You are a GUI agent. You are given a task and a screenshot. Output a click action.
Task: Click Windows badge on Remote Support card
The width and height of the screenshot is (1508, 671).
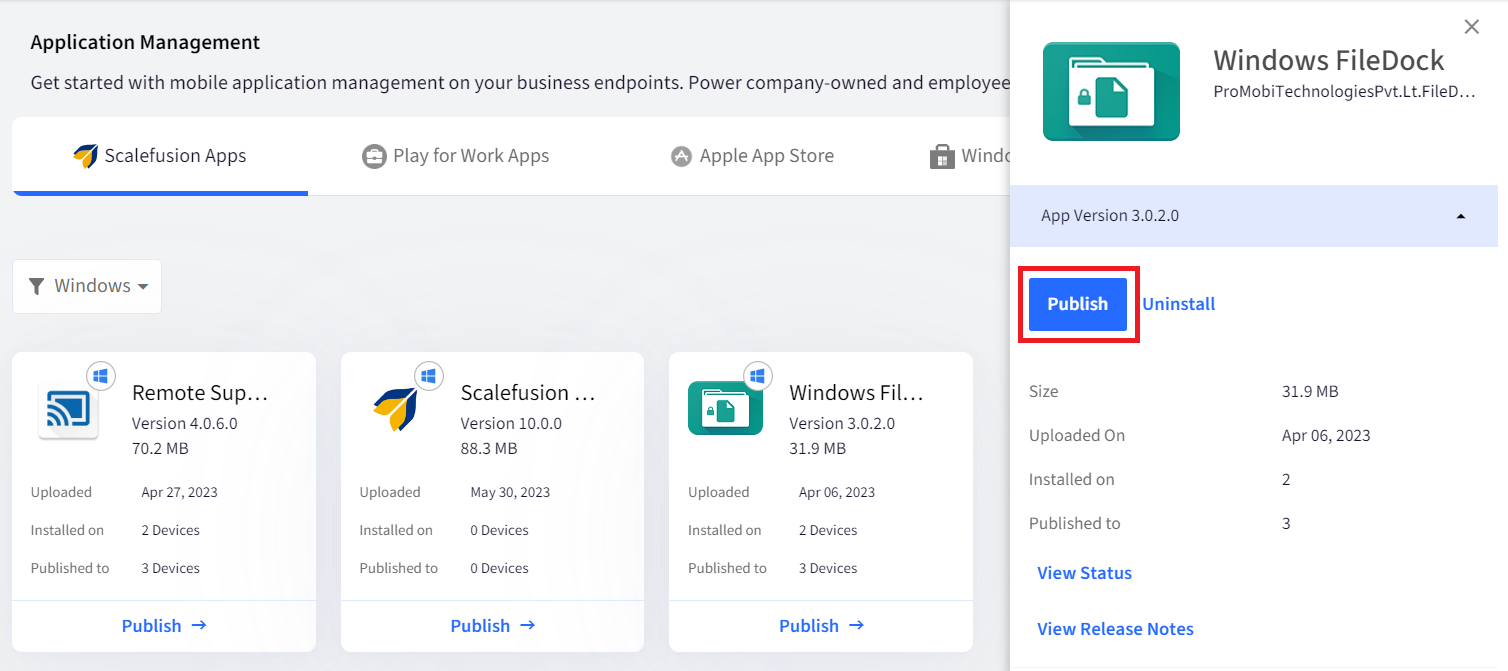100,376
